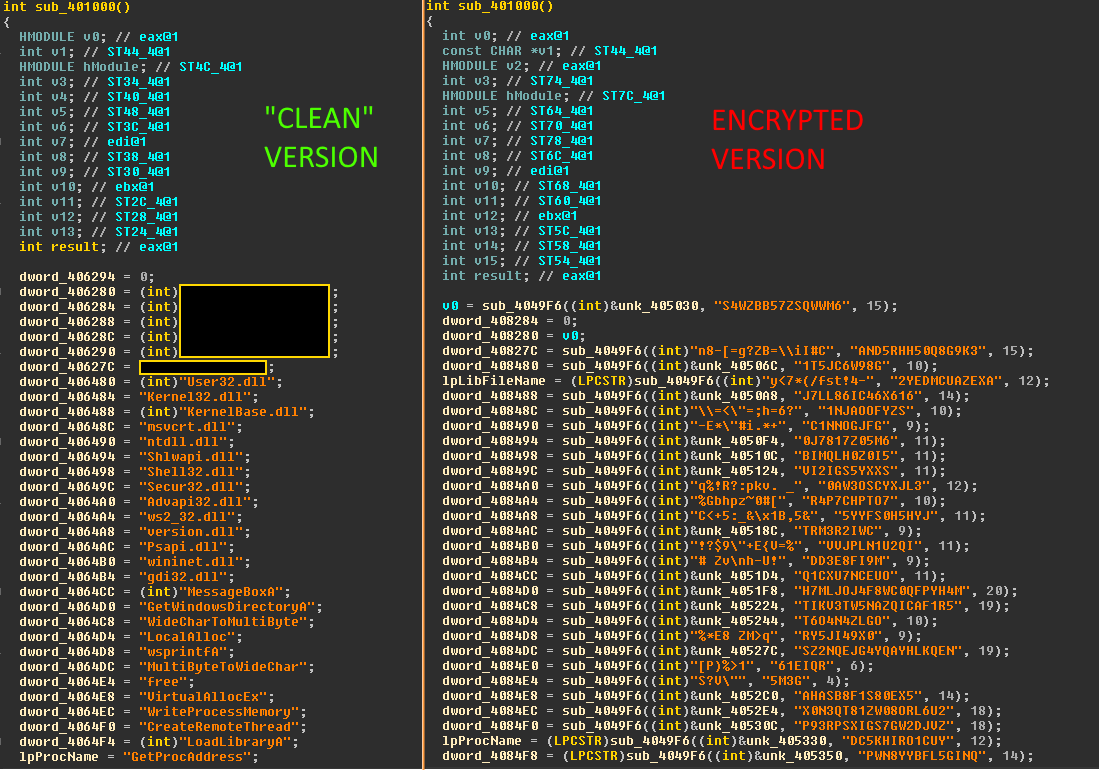Click sub_401000 function name in right pane
The width and height of the screenshot is (1099, 770).
click(498, 6)
